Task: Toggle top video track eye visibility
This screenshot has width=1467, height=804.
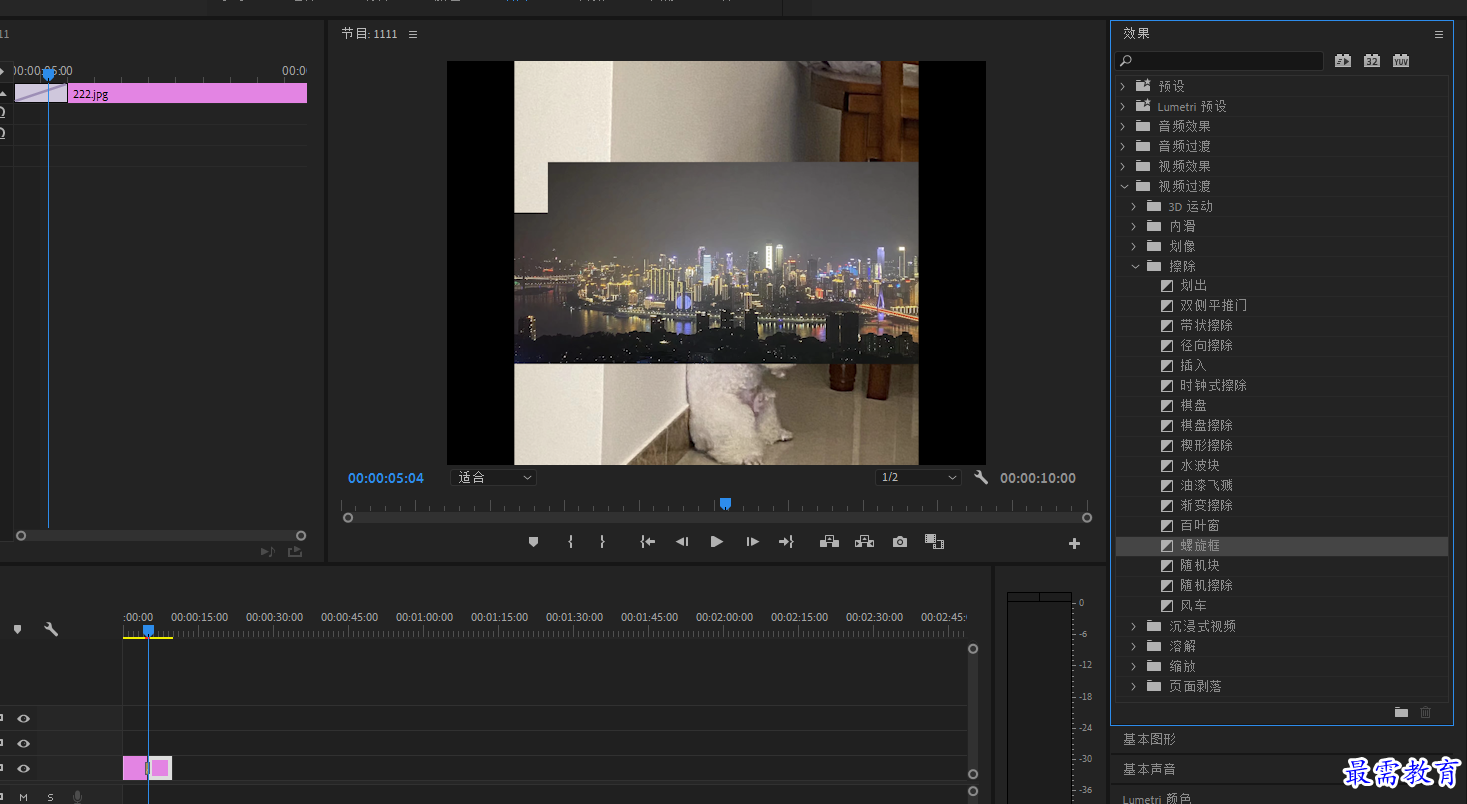Action: tap(23, 718)
